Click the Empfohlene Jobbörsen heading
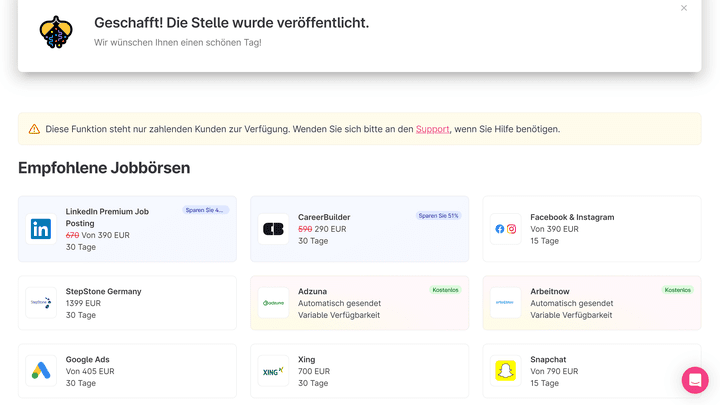This screenshot has height=405, width=720. click(104, 168)
